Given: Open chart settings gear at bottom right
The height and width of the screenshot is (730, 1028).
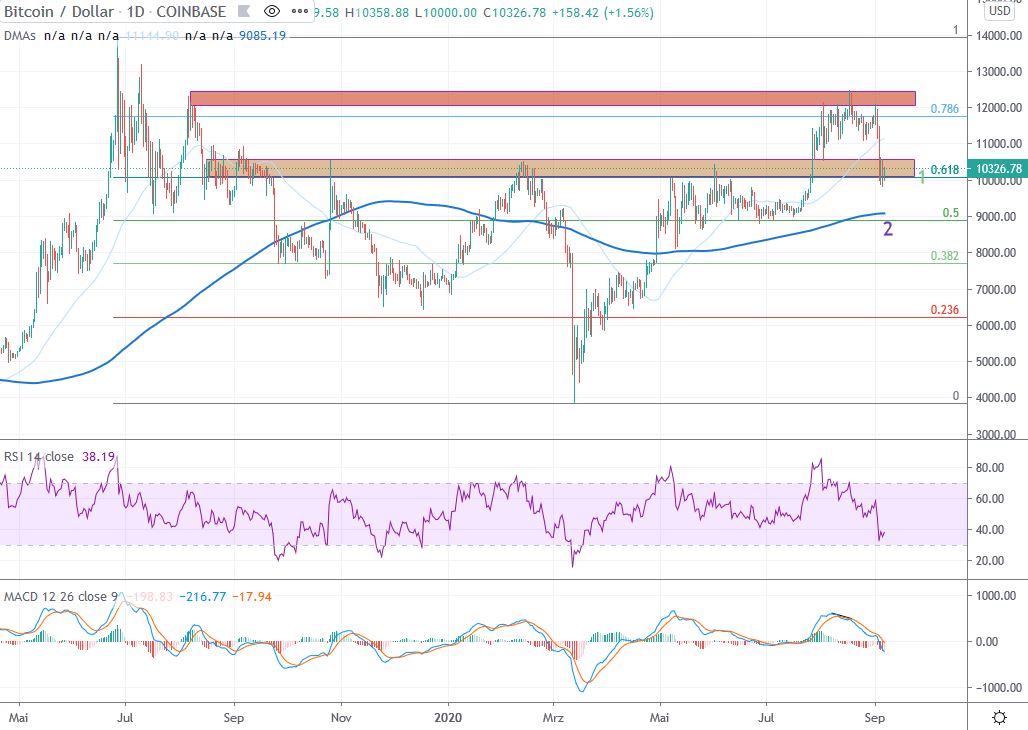Looking at the screenshot, I should 999,716.
